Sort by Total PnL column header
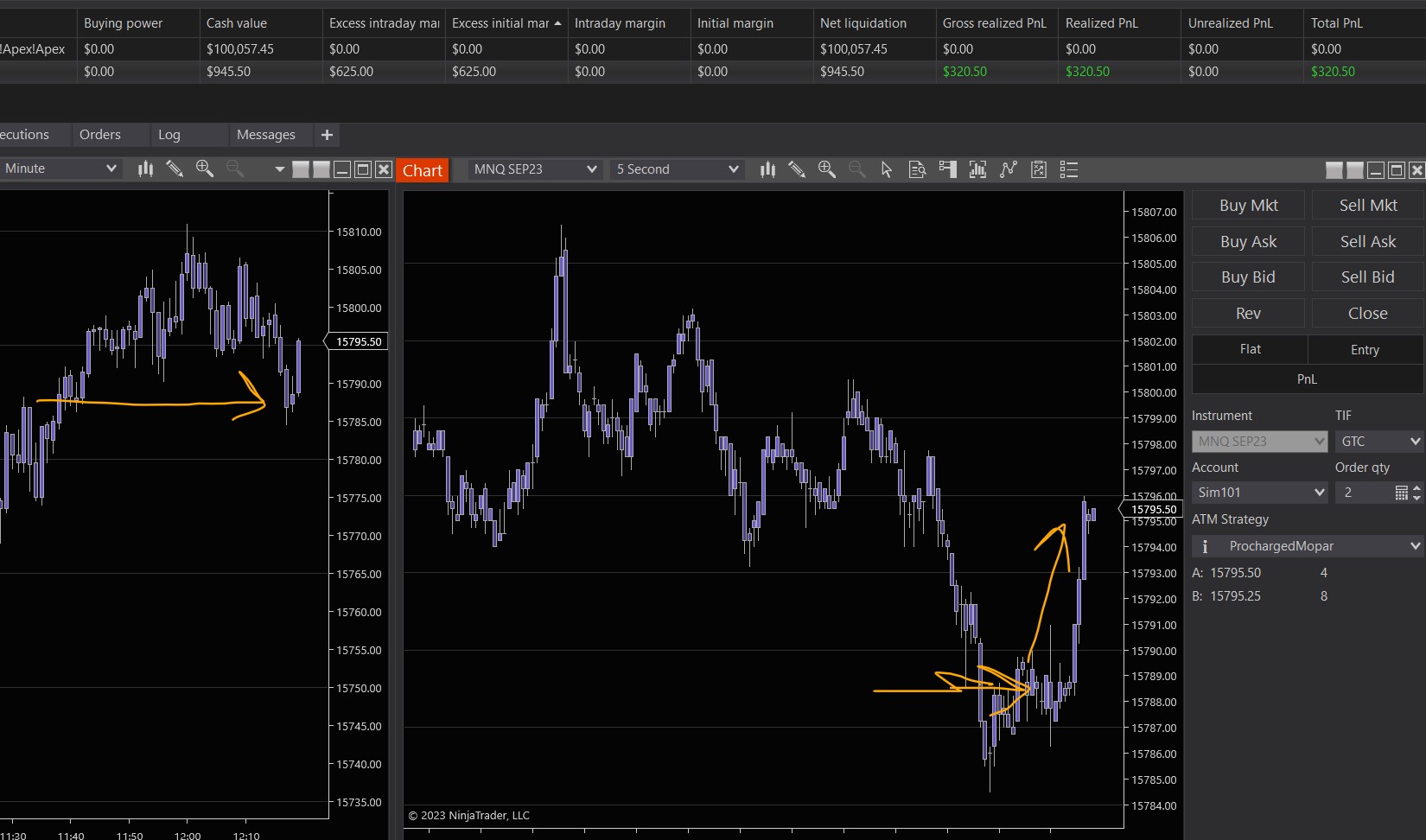 pyautogui.click(x=1366, y=23)
